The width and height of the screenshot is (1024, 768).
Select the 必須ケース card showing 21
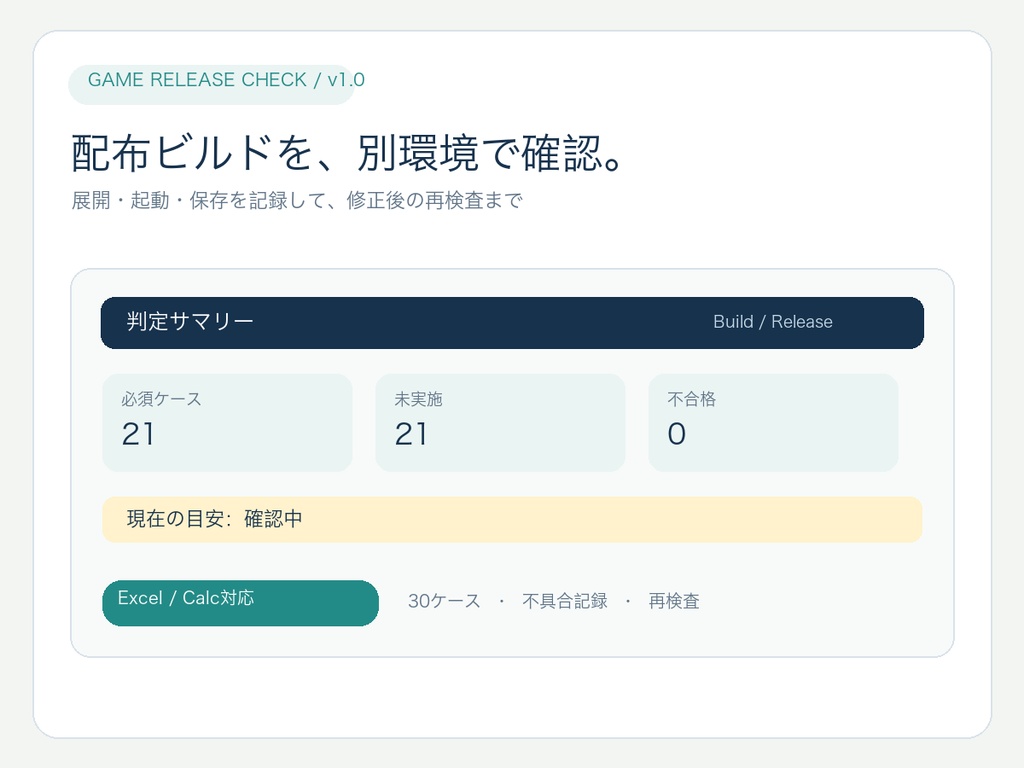pyautogui.click(x=227, y=423)
